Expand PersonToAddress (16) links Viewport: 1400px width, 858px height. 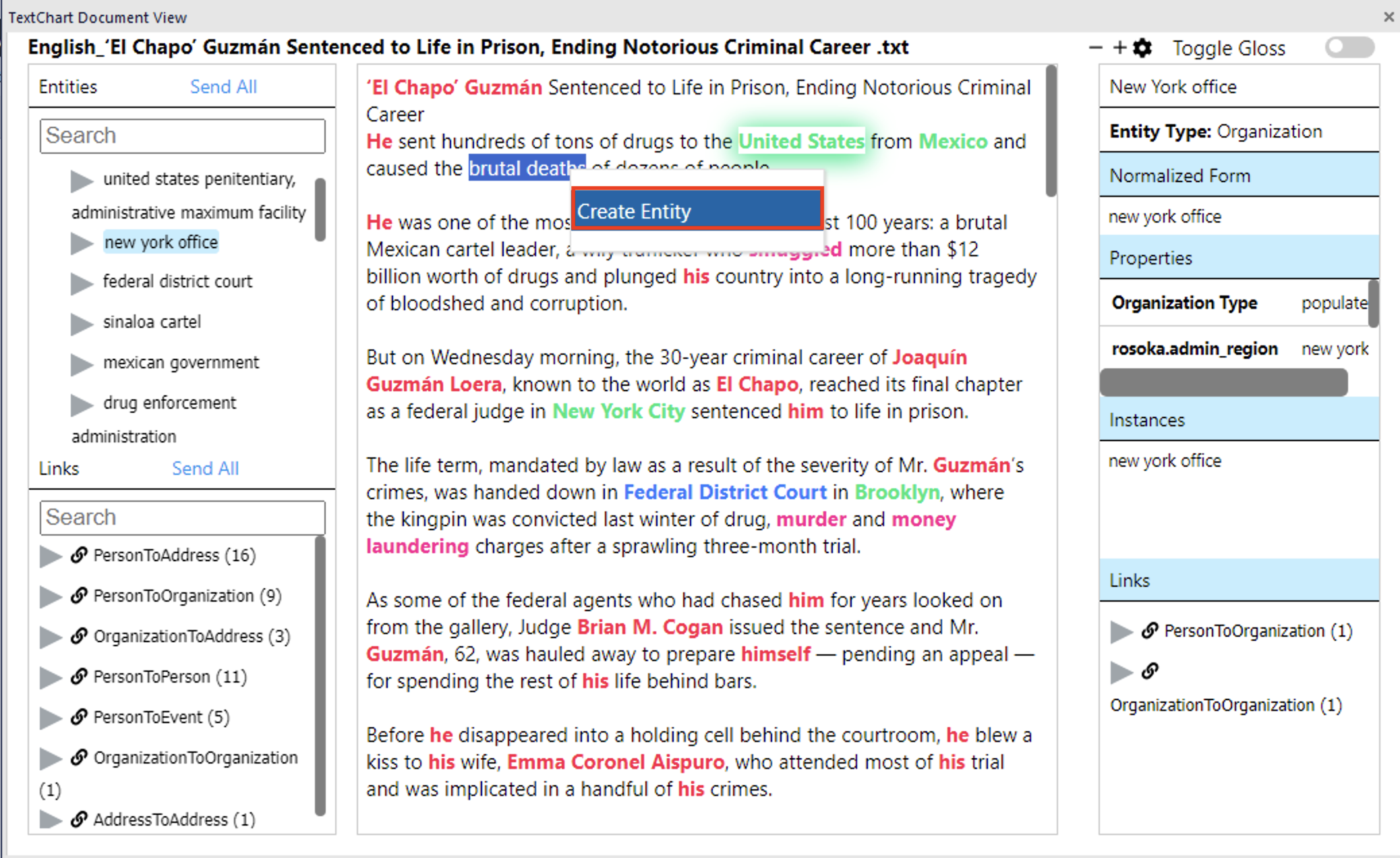click(51, 556)
